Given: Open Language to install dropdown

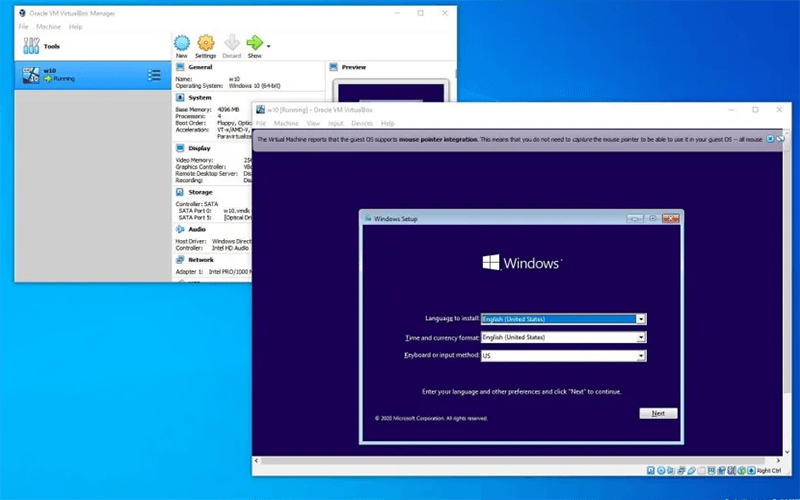Looking at the screenshot, I should (641, 319).
